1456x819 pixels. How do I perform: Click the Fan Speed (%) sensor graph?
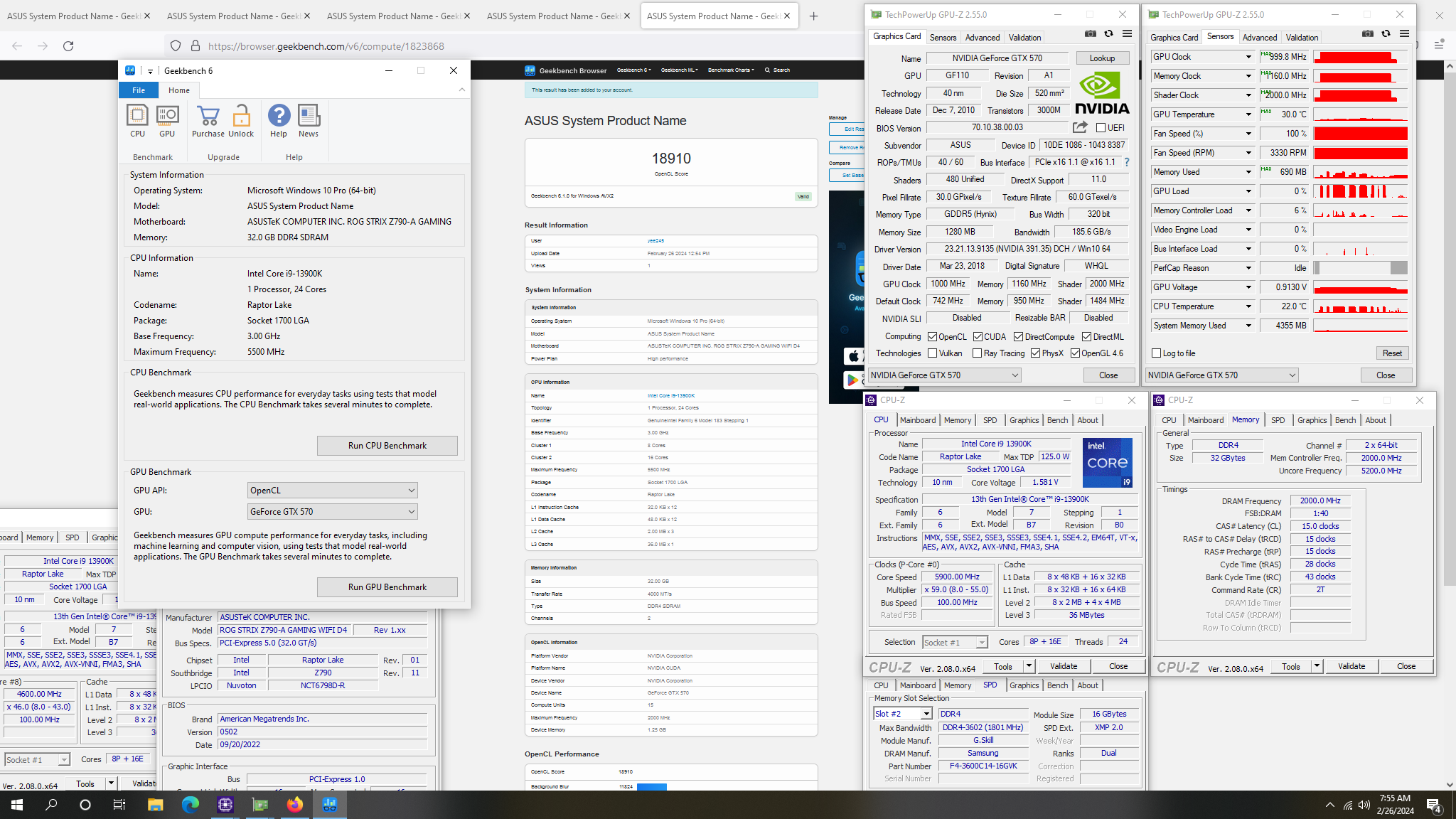point(1361,134)
